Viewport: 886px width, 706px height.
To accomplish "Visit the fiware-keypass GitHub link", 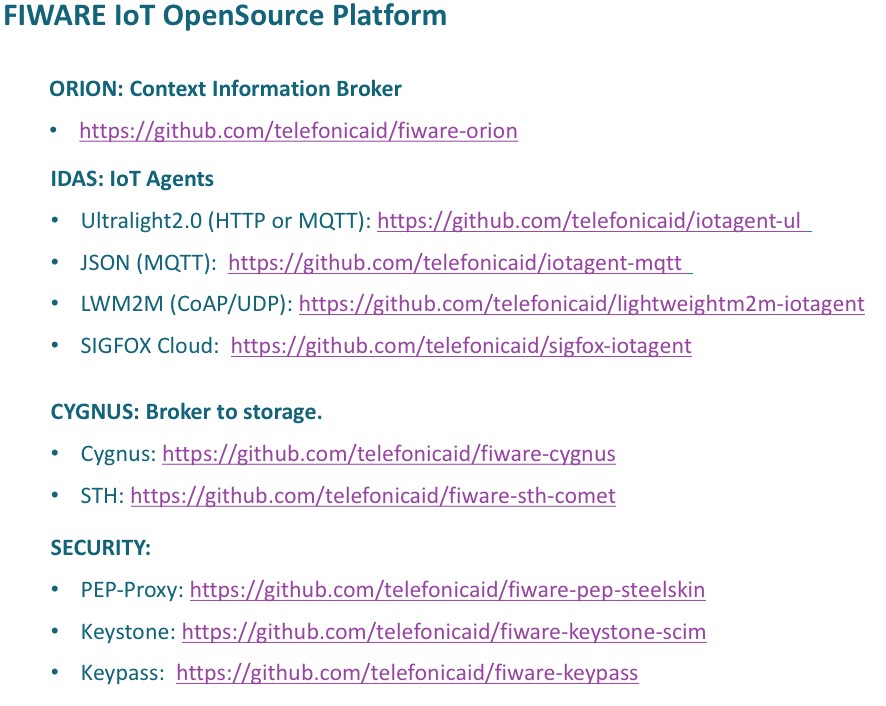I will tap(407, 673).
